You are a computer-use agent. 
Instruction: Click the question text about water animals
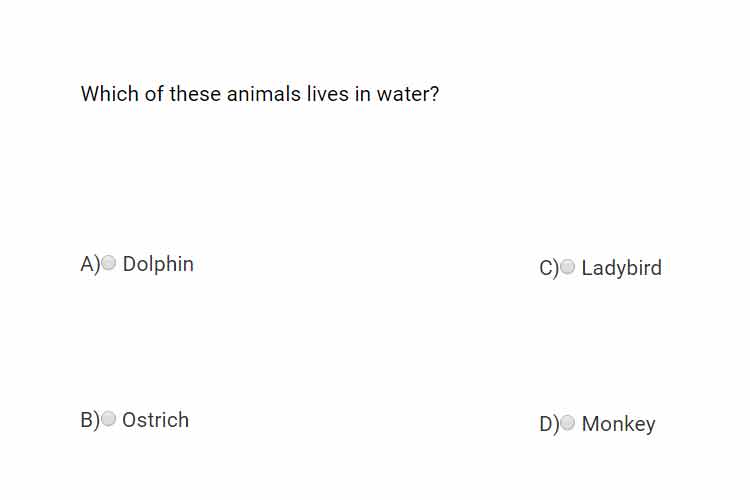pyautogui.click(x=260, y=94)
